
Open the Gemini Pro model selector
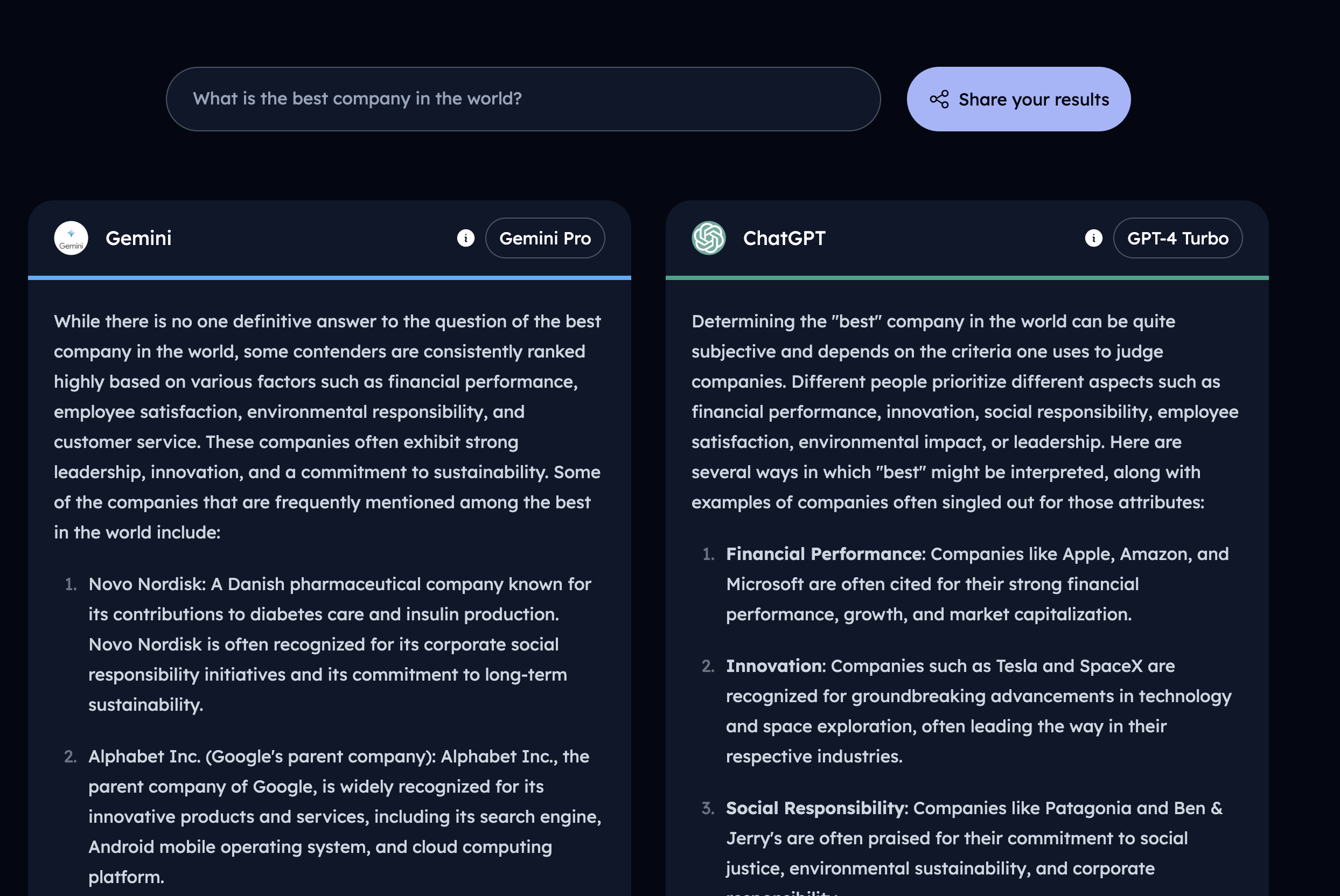[x=545, y=237]
